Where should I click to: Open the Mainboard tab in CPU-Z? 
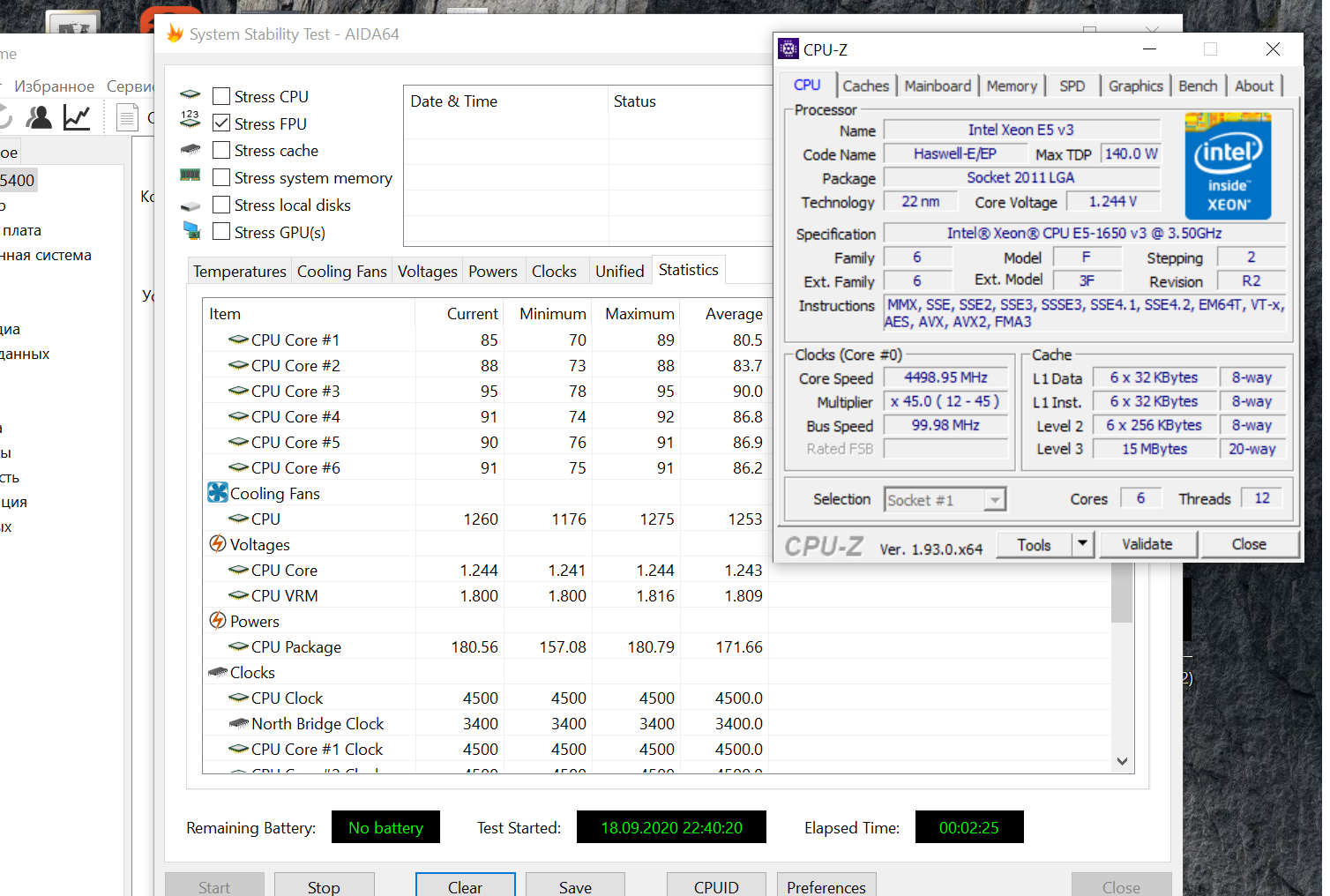938,86
